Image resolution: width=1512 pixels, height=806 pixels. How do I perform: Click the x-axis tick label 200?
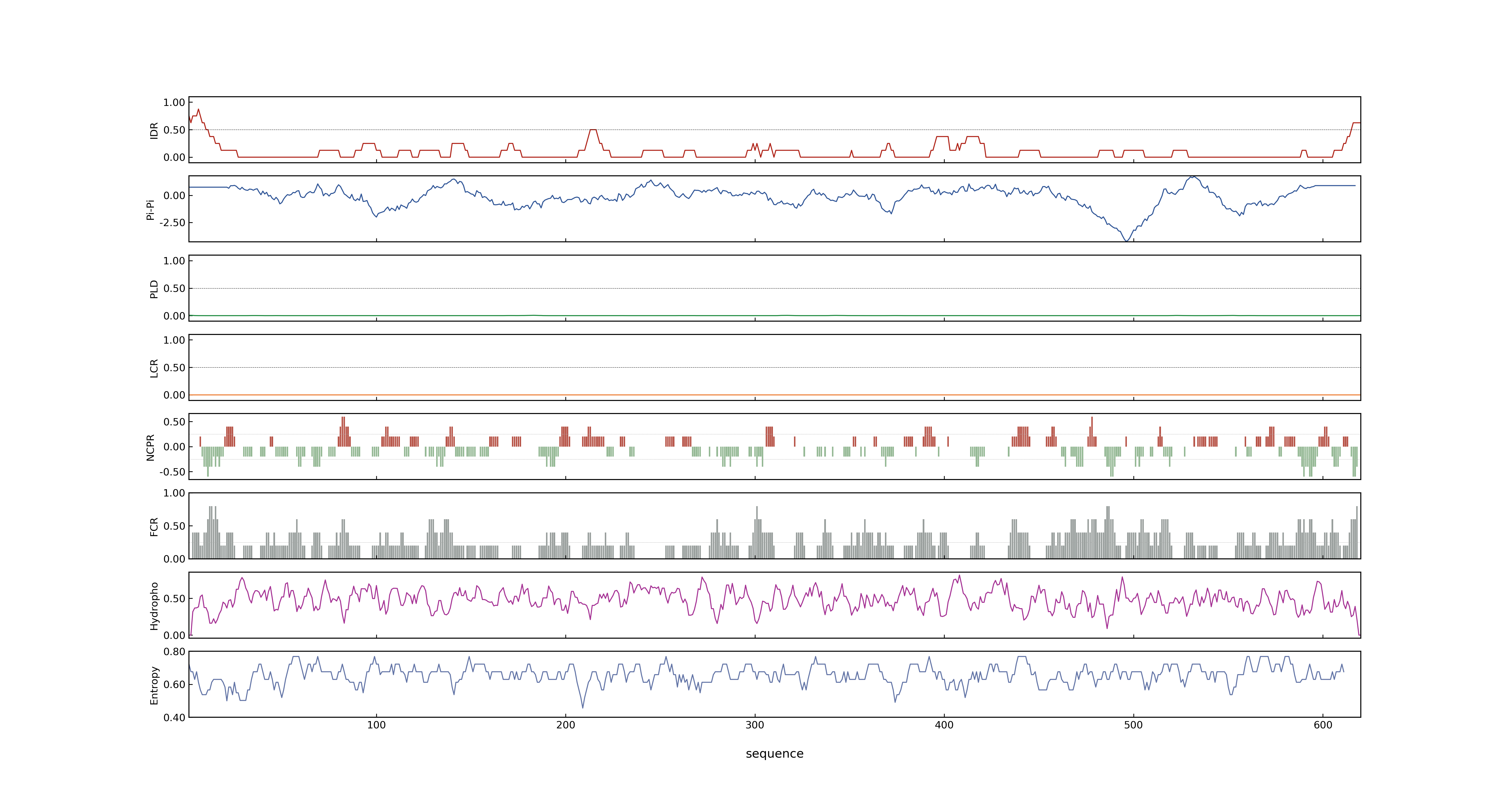click(x=566, y=725)
